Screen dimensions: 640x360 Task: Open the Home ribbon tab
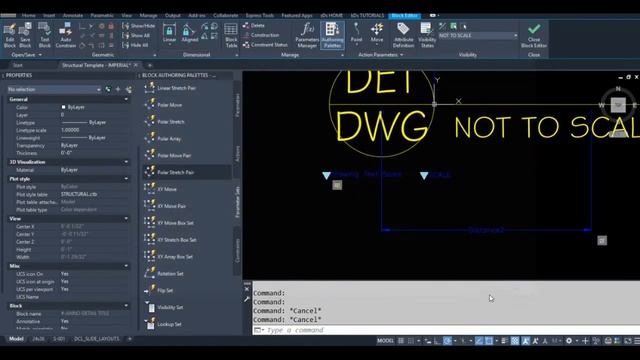pos(28,16)
